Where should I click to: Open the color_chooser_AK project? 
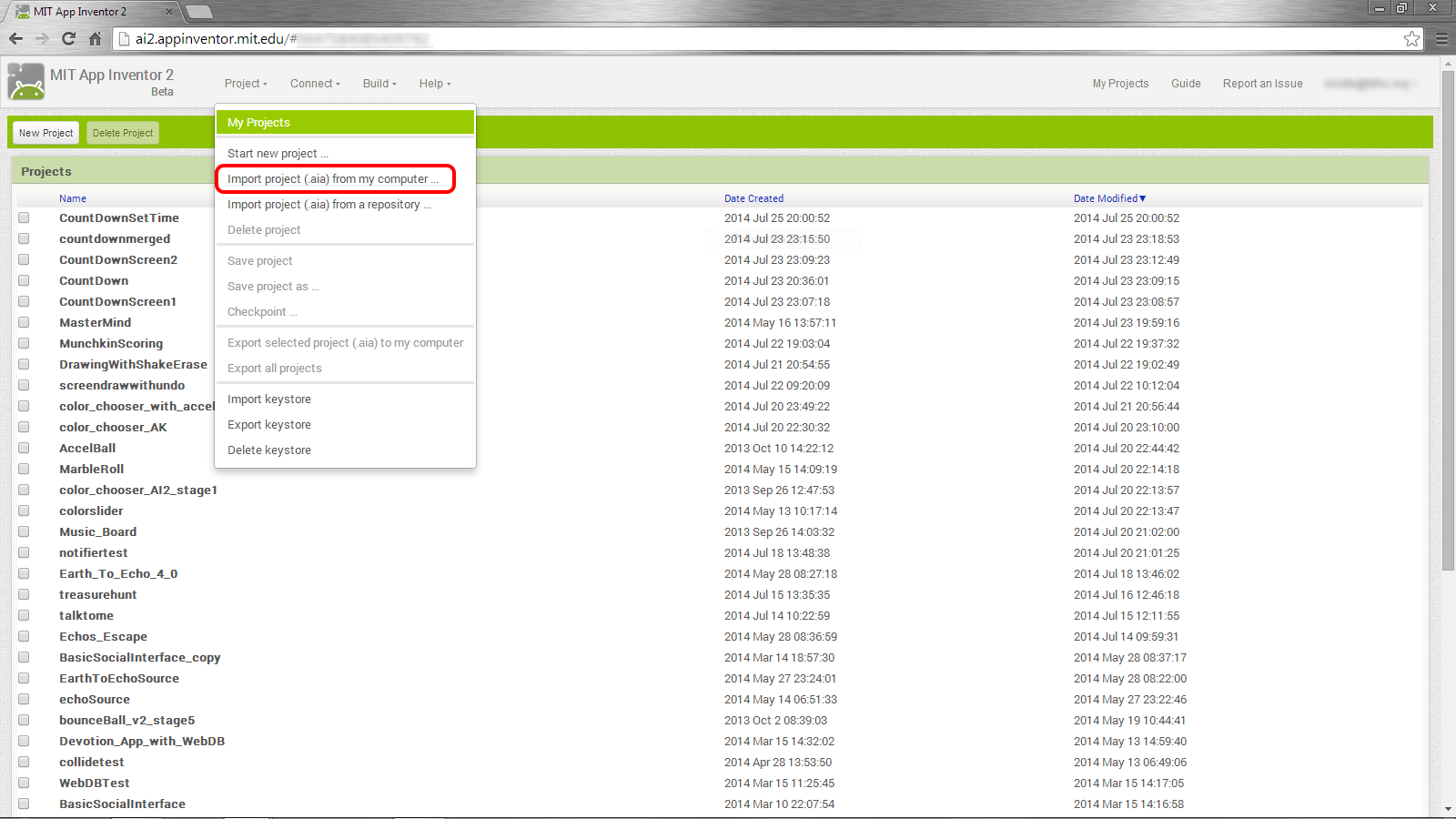click(x=113, y=428)
